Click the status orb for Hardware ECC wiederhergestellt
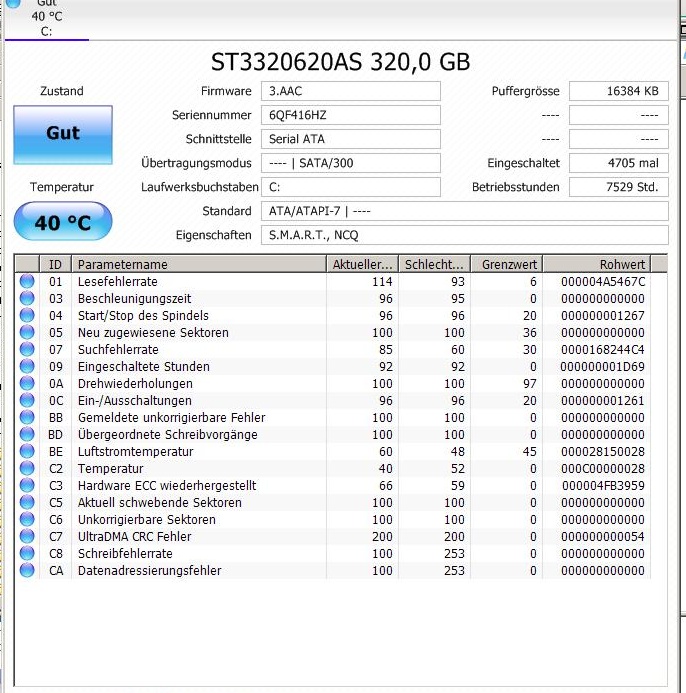The image size is (686, 693). 27,485
